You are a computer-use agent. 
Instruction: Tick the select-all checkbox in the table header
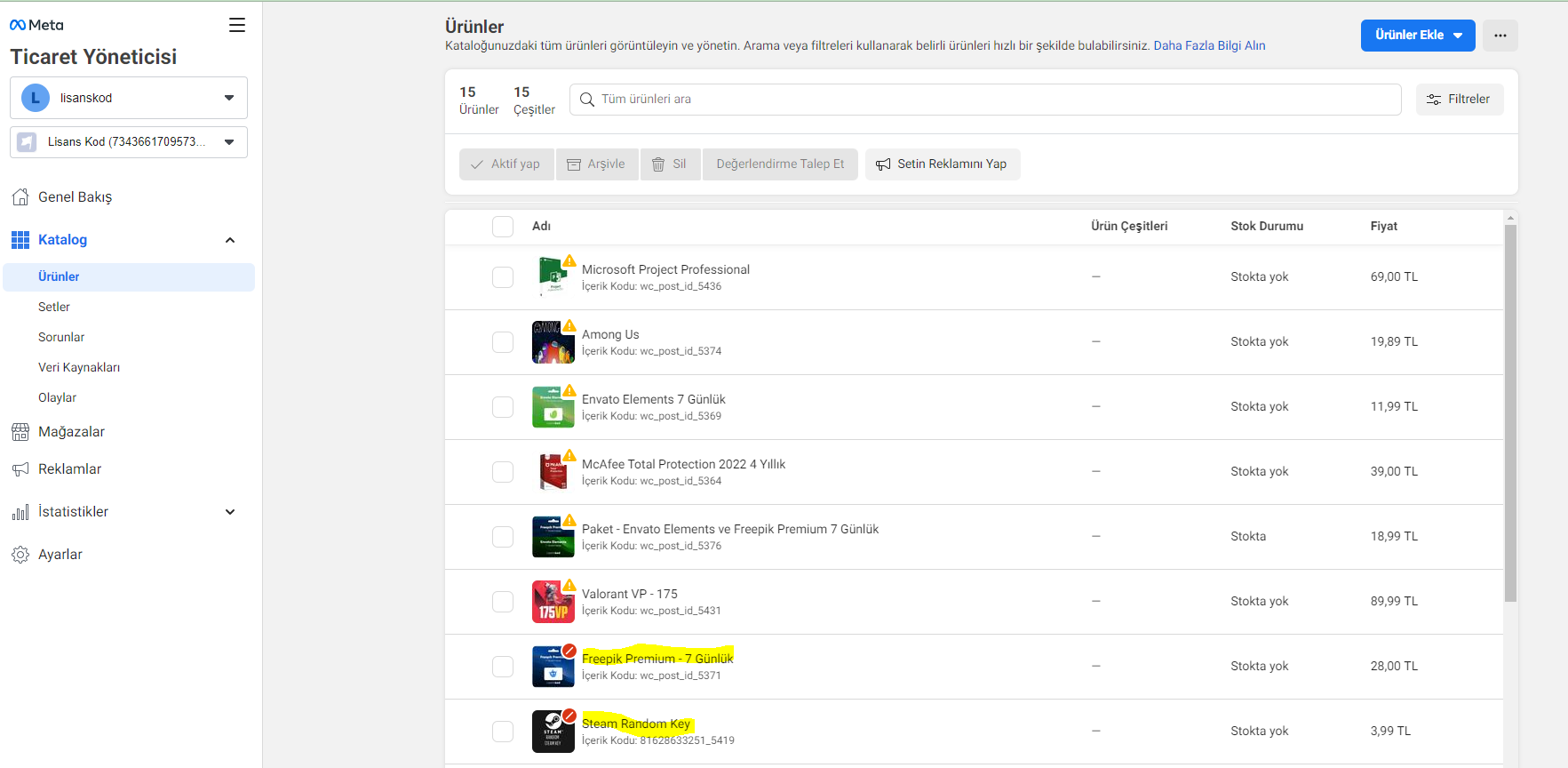tap(503, 227)
